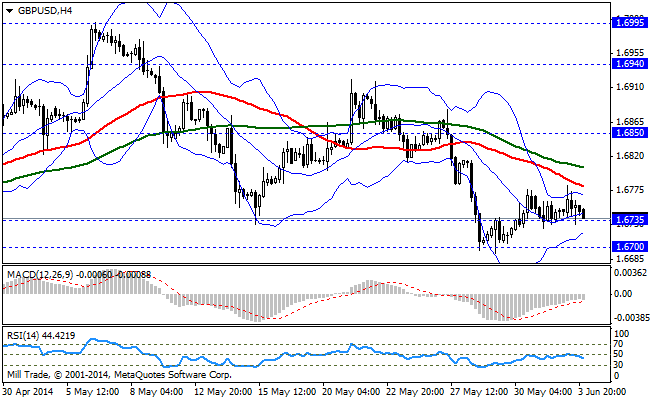Click the 30 Apr 2014 date label
The width and height of the screenshot is (650, 400).
pos(28,392)
